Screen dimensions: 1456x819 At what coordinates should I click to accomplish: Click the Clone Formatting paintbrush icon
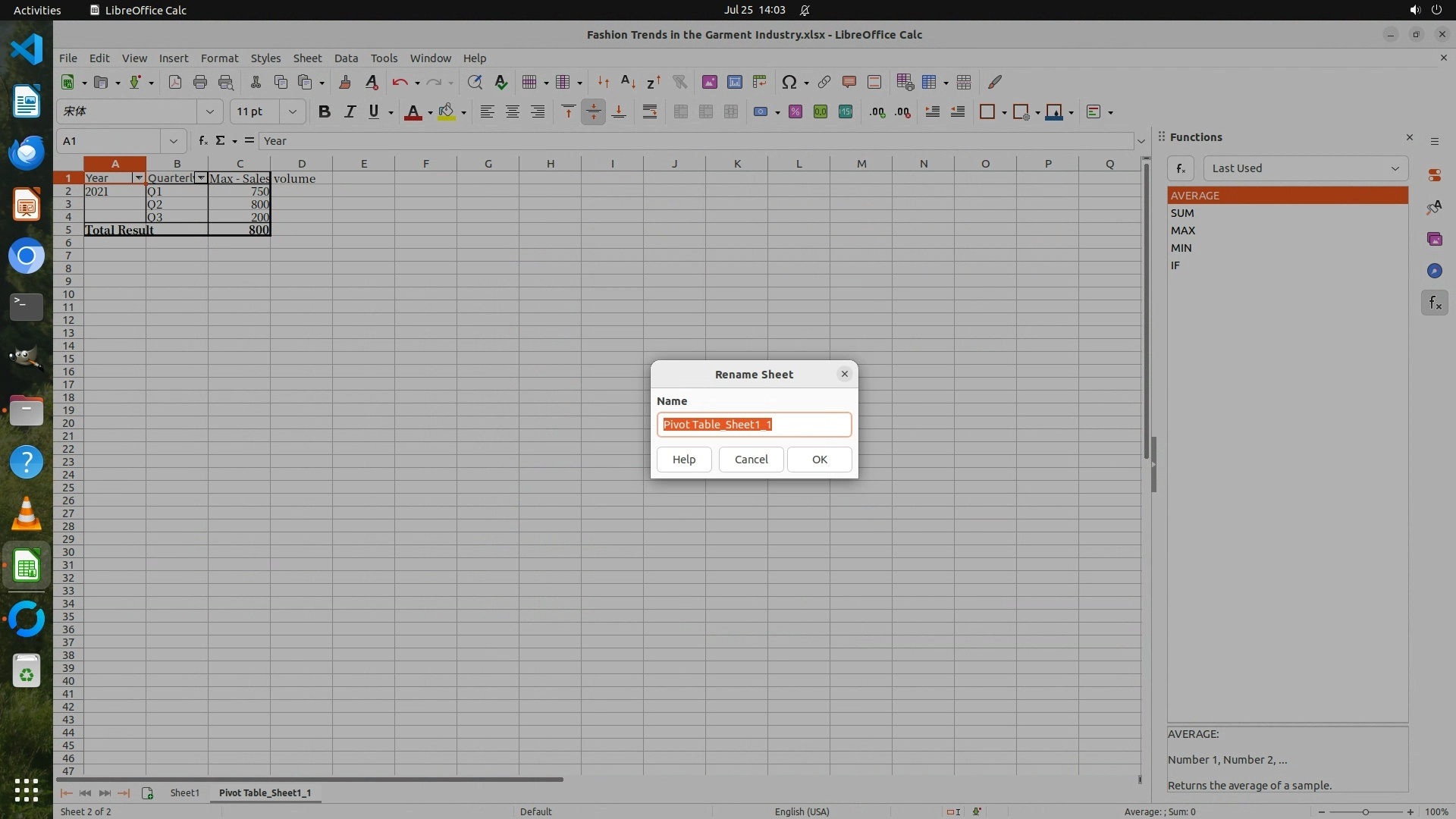pyautogui.click(x=345, y=82)
